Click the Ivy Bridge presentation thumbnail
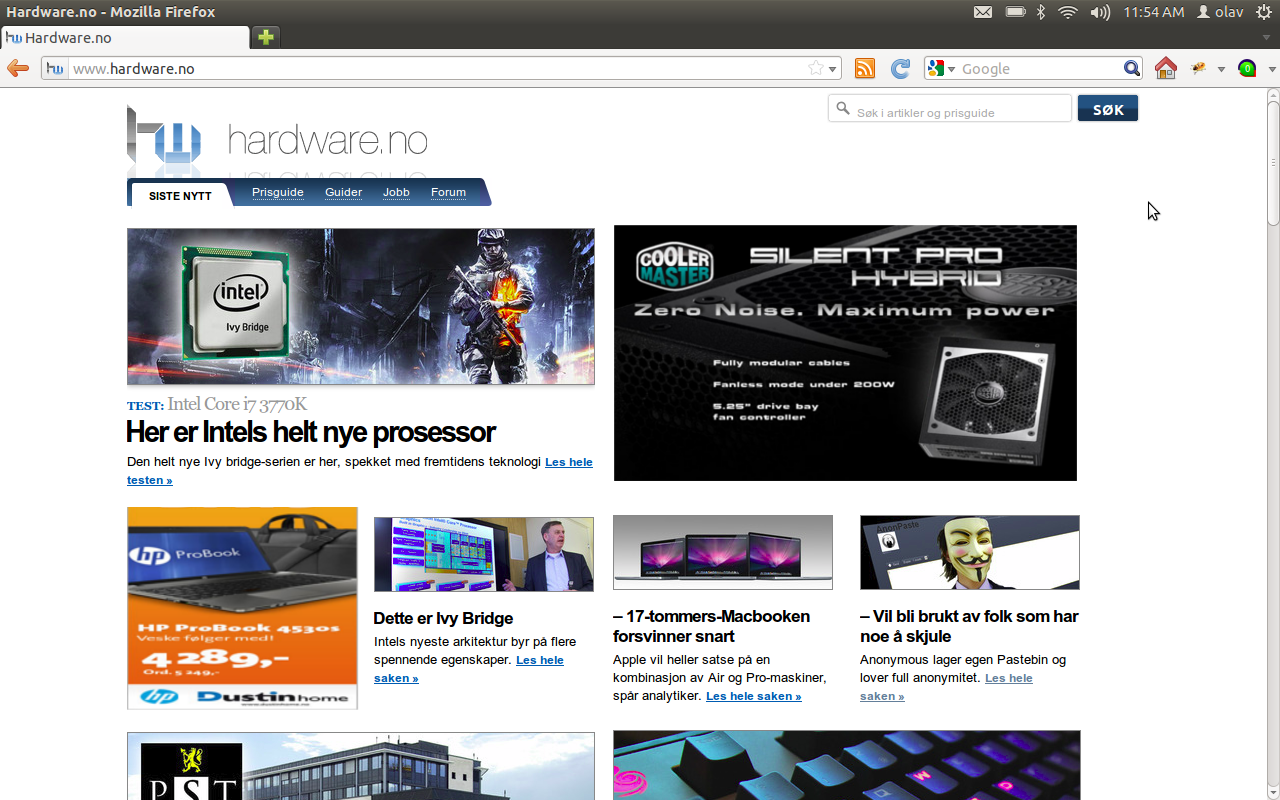 (x=484, y=554)
